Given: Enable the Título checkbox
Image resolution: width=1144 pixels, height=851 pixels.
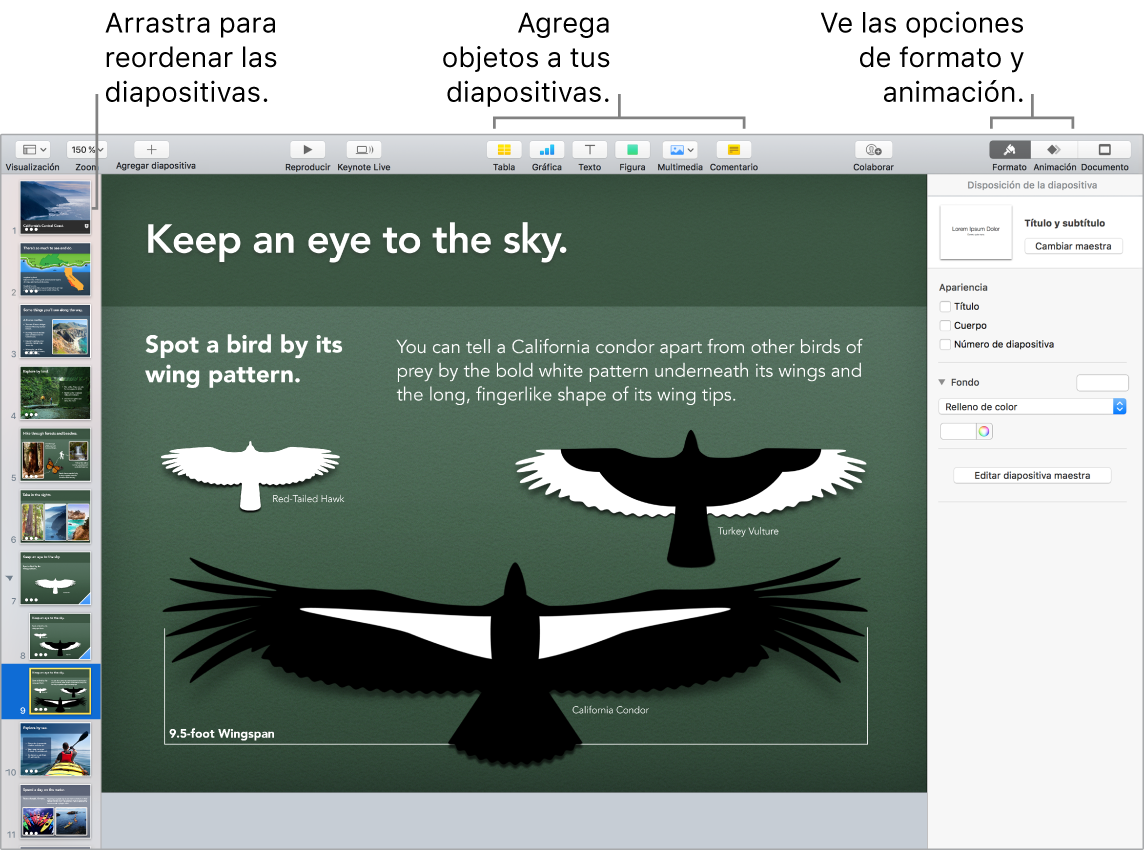Looking at the screenshot, I should (x=944, y=306).
